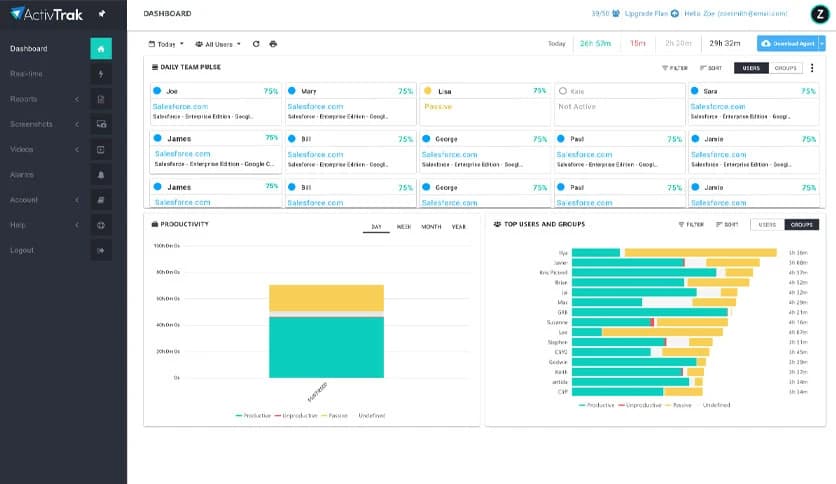
Task: Print the dashboard using the printer icon
Action: [x=273, y=44]
